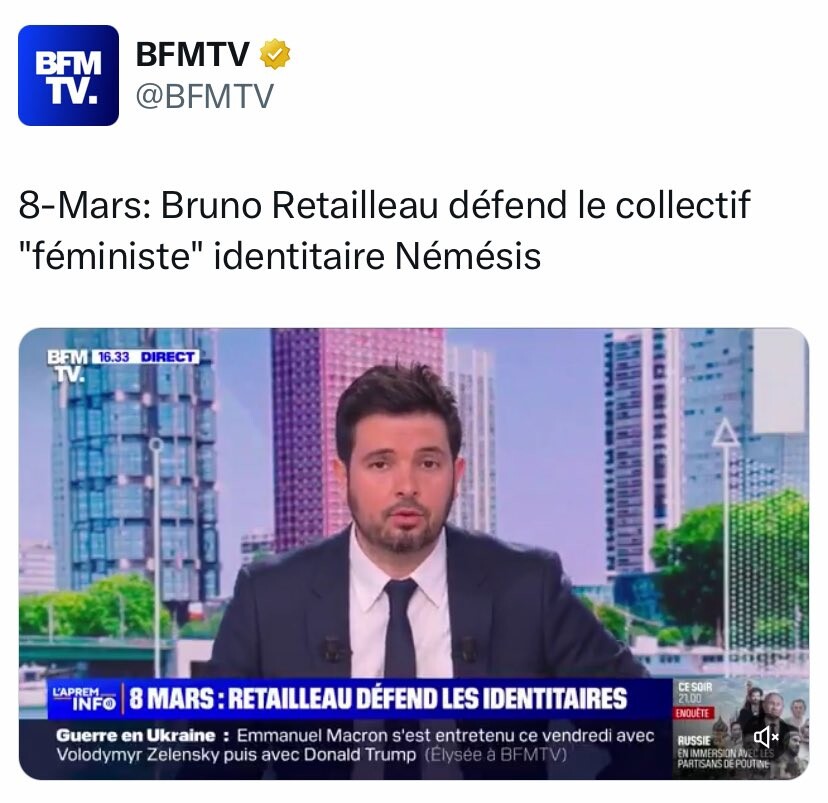This screenshot has height=803, width=828.
Task: Click the Guerre en Ukraine ticker headline
Action: click(136, 735)
